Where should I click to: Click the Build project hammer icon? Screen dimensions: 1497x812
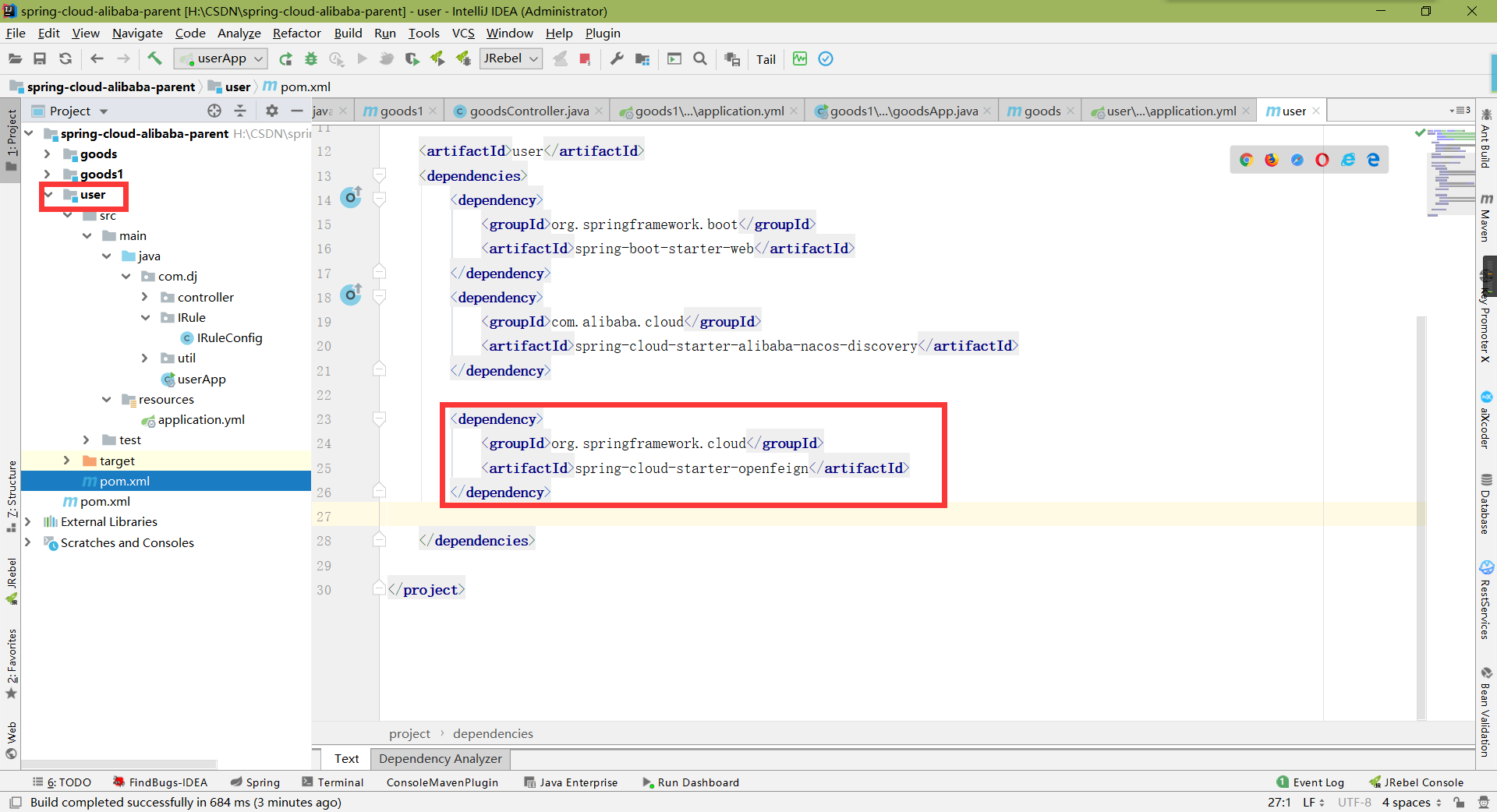click(154, 58)
